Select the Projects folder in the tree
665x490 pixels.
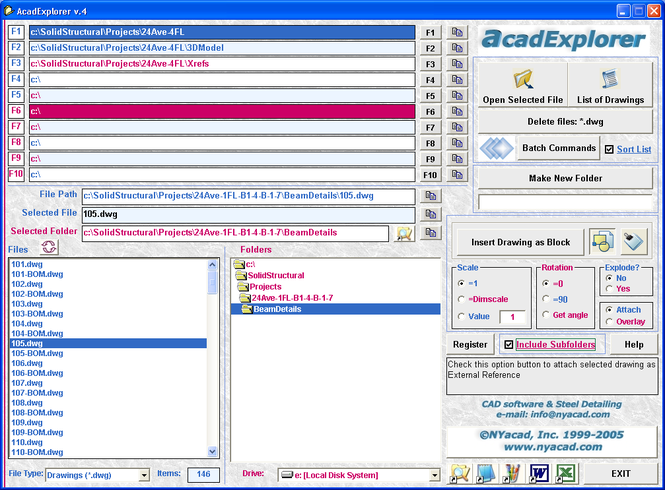click(265, 286)
